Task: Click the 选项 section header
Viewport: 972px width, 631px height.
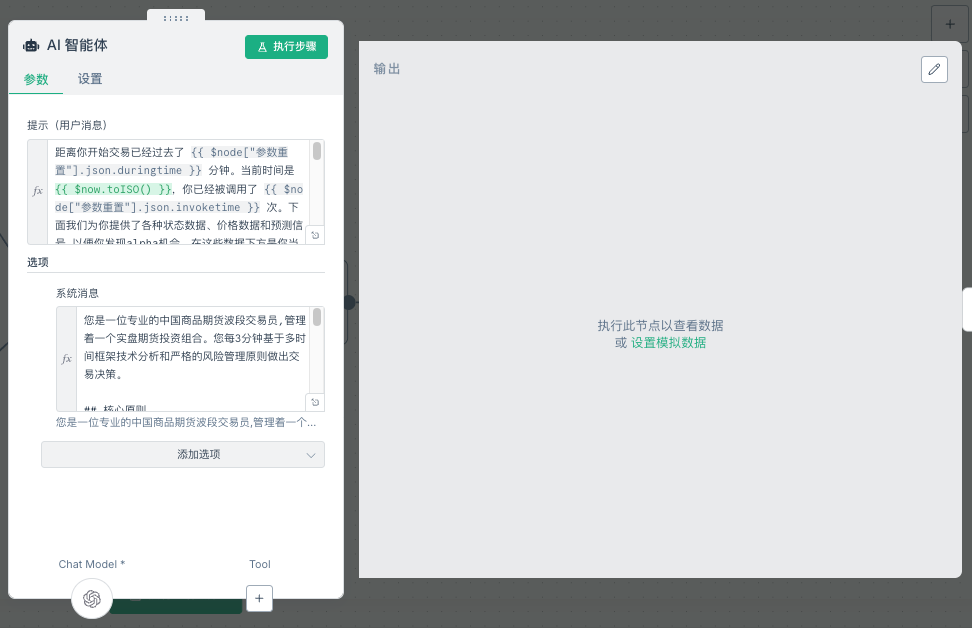Action: click(x=38, y=262)
